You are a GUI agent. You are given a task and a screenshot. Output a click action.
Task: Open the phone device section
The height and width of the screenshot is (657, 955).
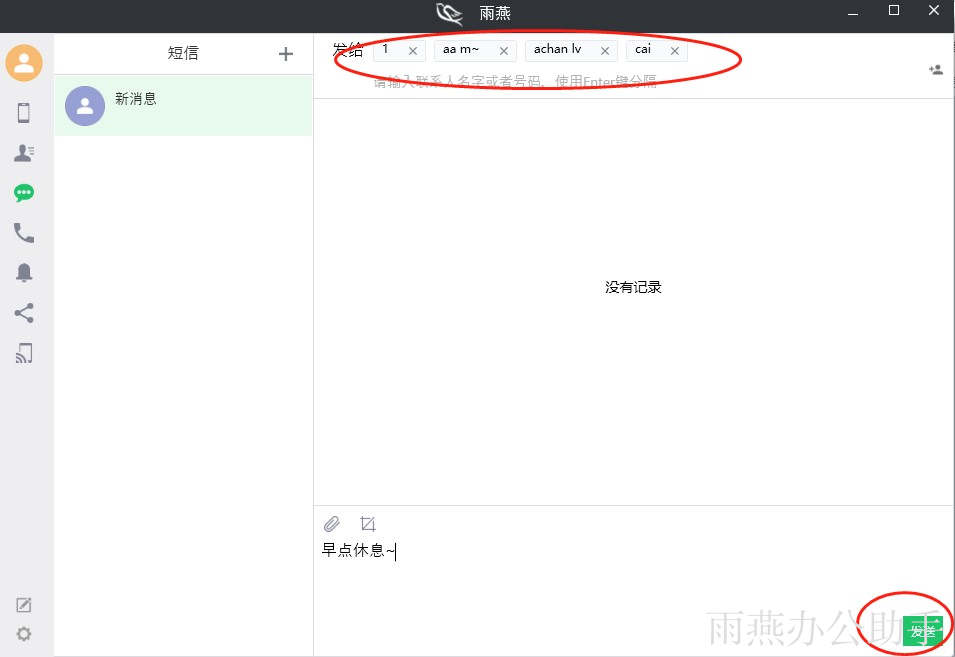tap(24, 113)
